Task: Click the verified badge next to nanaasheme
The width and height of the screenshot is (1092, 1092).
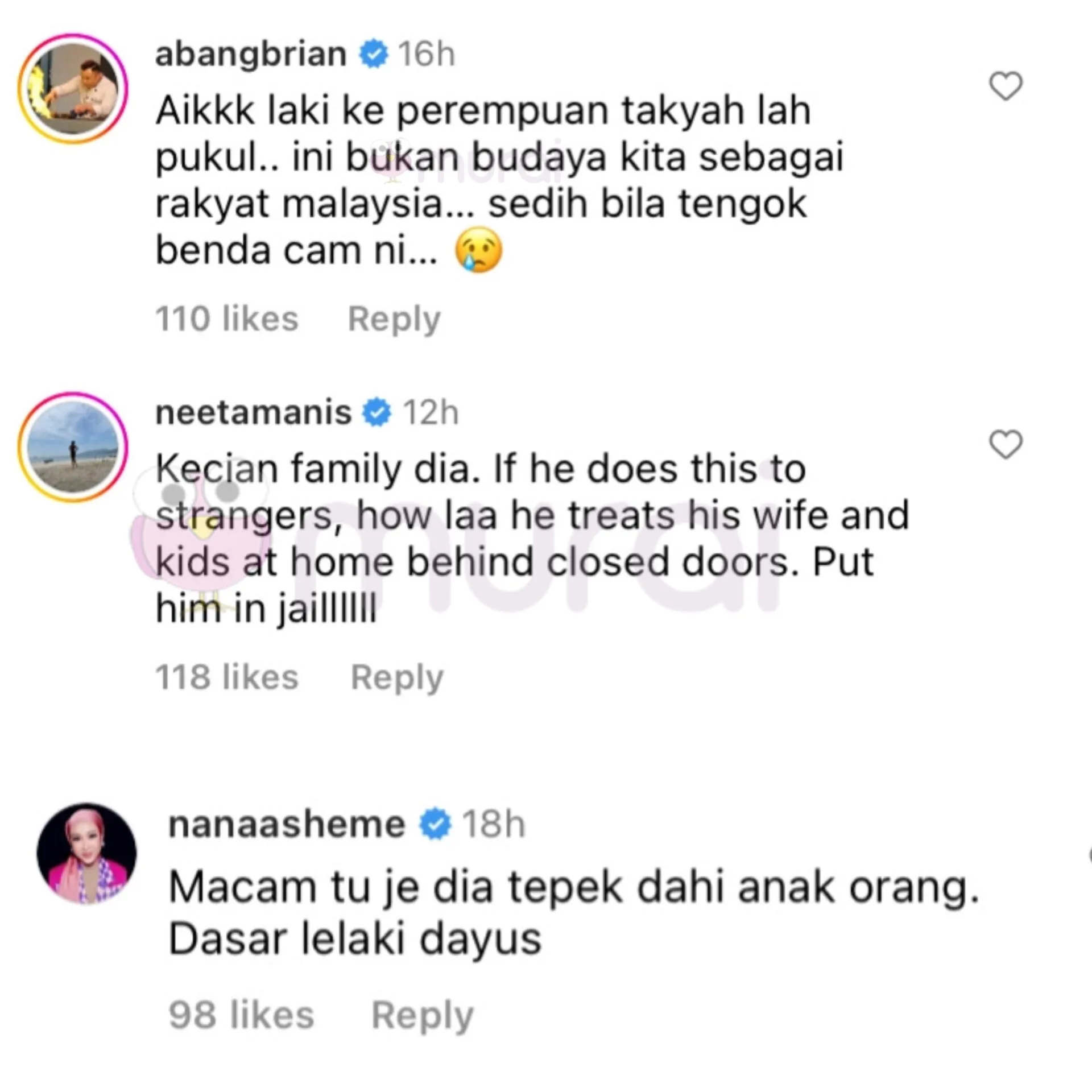Action: (x=435, y=825)
